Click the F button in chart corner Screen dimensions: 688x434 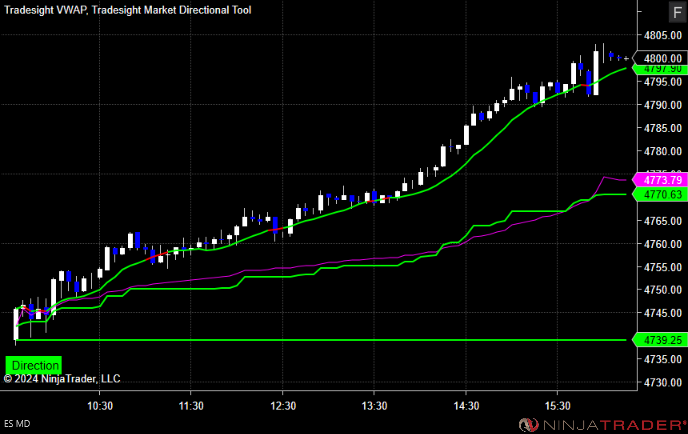pos(677,12)
